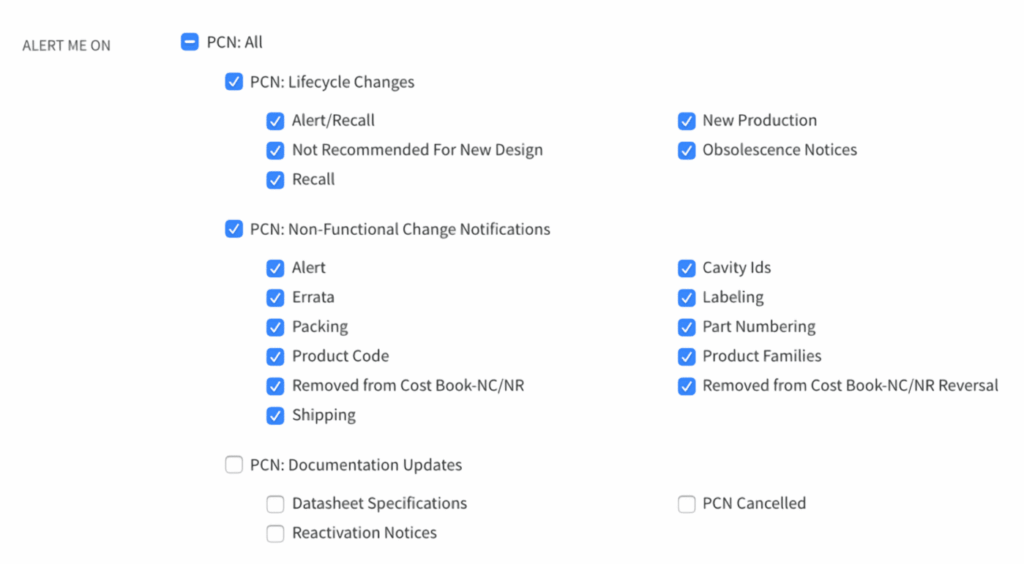Uncheck the Shipping checkbox
Screen dimensions: 1024x564
coord(275,416)
